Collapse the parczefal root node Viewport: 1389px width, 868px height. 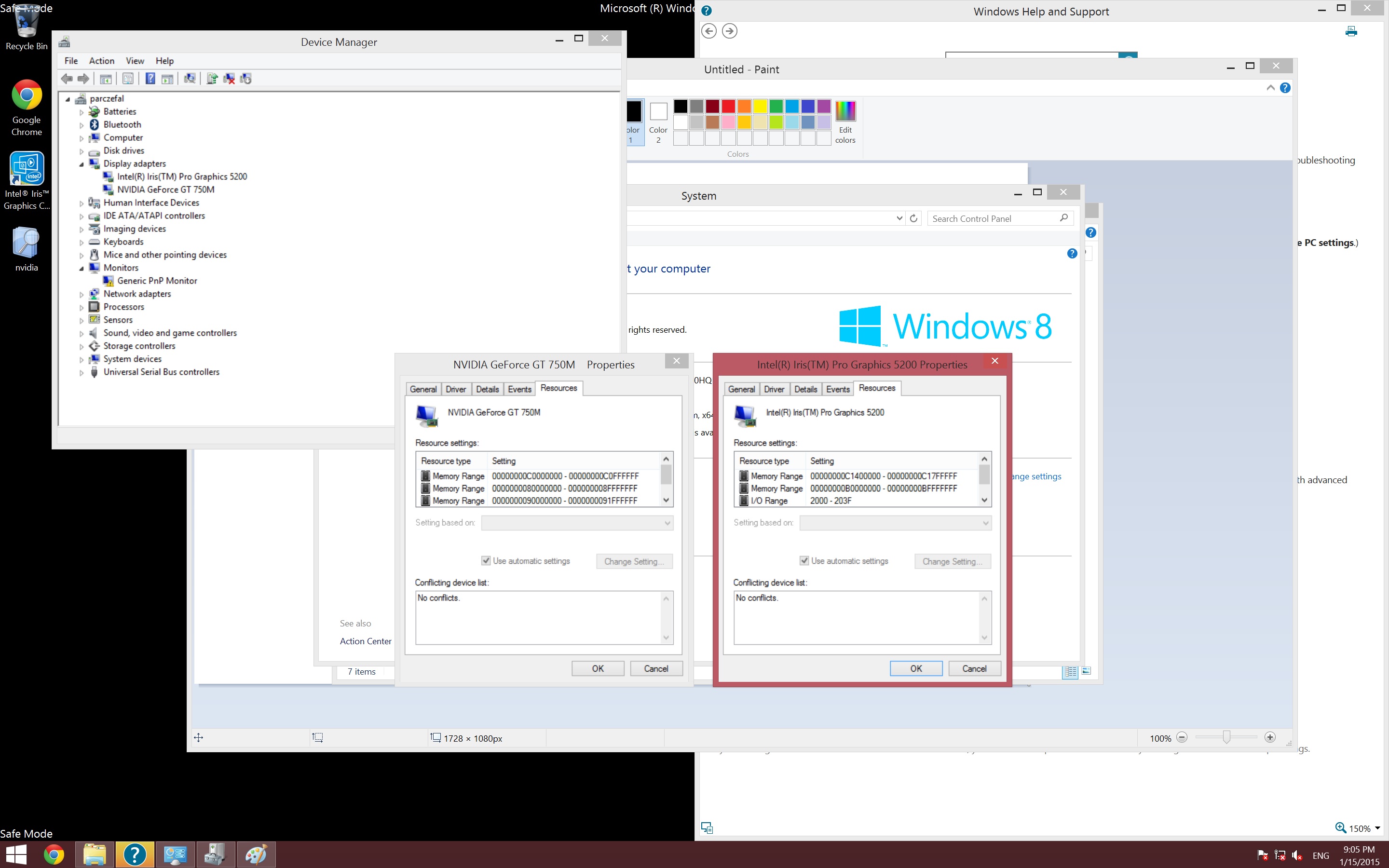(68, 99)
